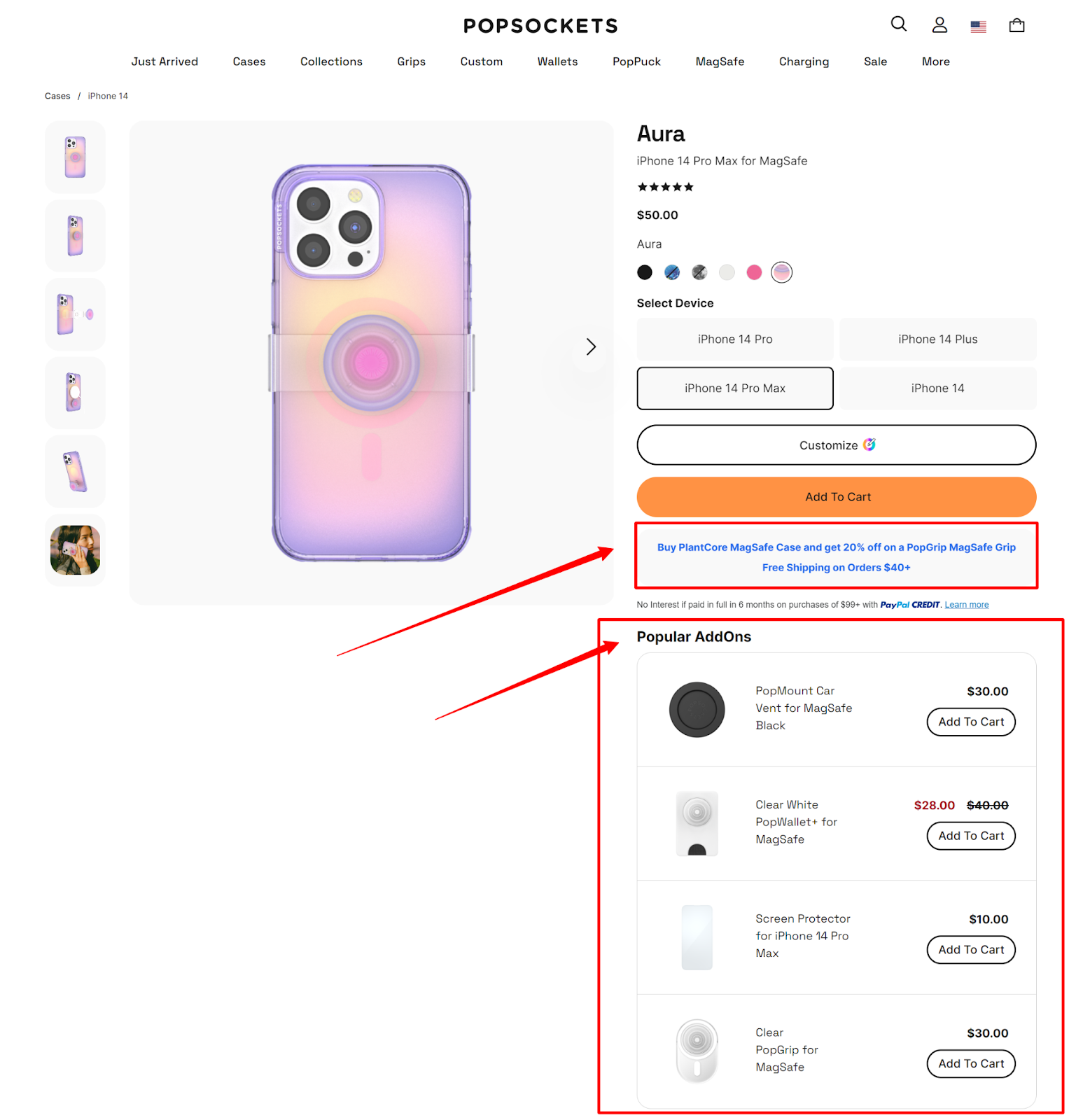Show next product image with arrow
The height and width of the screenshot is (1120, 1069).
point(590,346)
